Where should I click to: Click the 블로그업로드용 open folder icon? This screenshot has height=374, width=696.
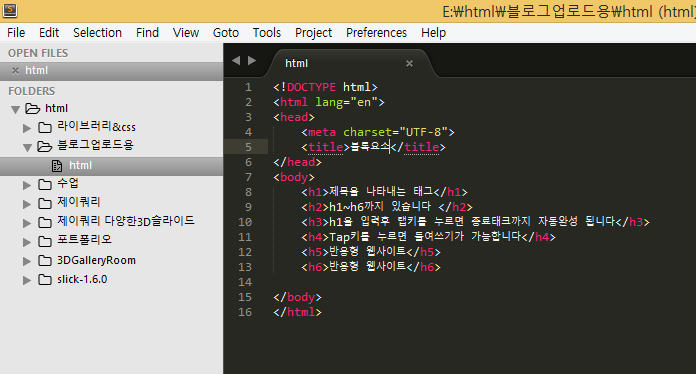44,146
